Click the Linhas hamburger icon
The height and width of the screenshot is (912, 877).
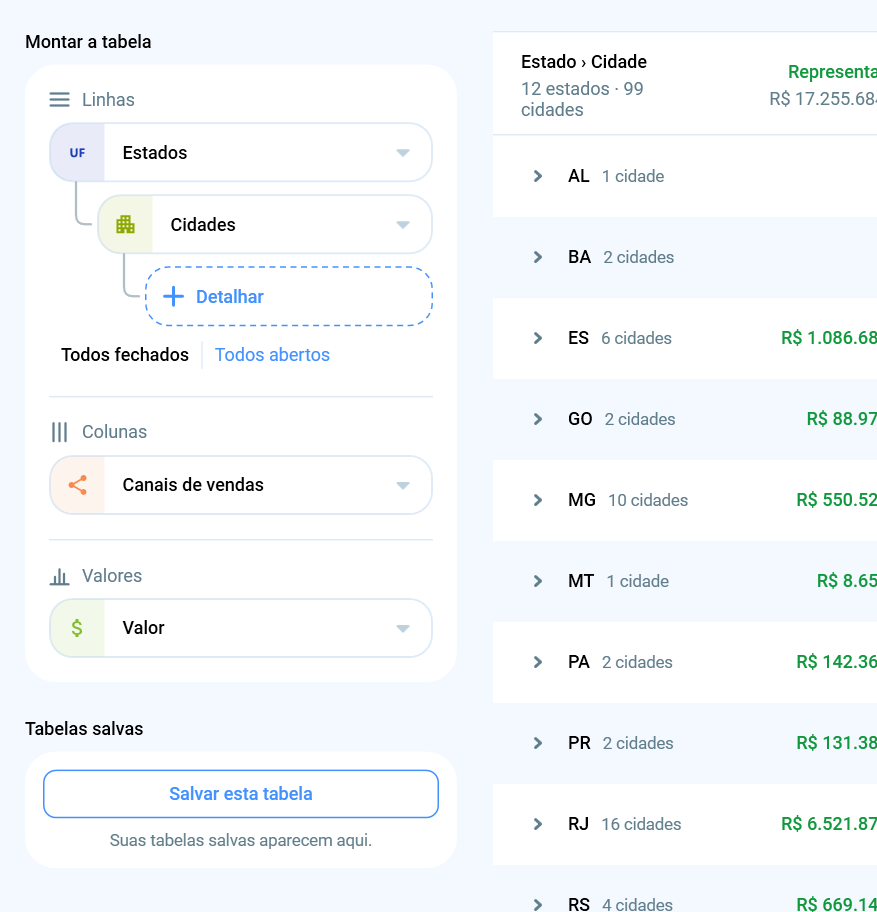[x=59, y=99]
